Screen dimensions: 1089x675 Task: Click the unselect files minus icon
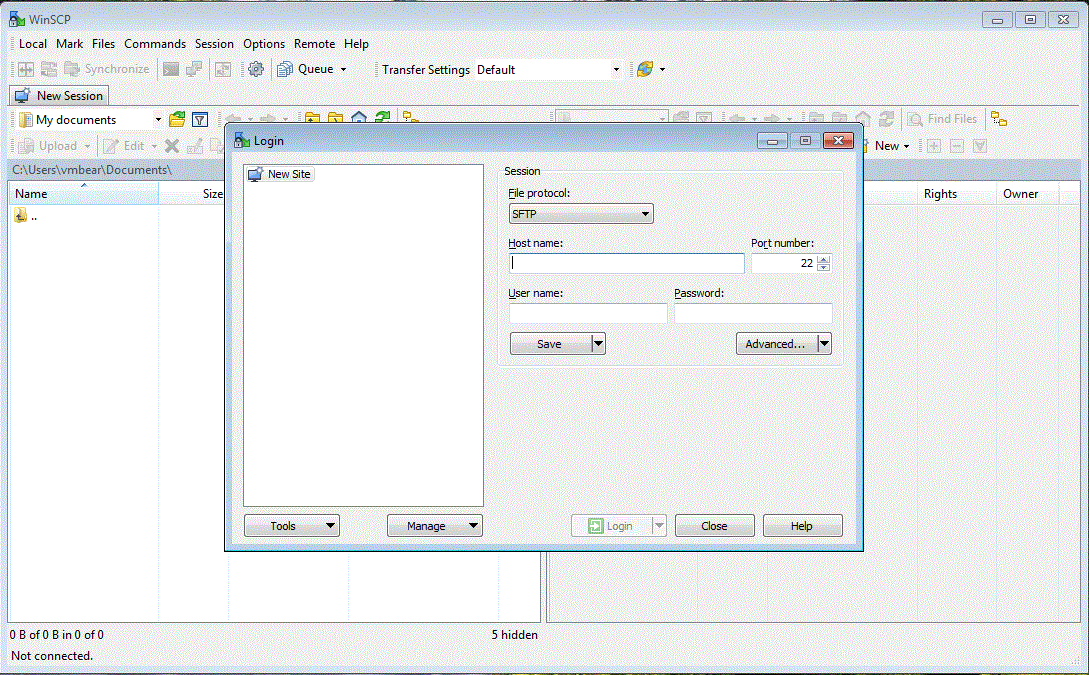coord(957,146)
